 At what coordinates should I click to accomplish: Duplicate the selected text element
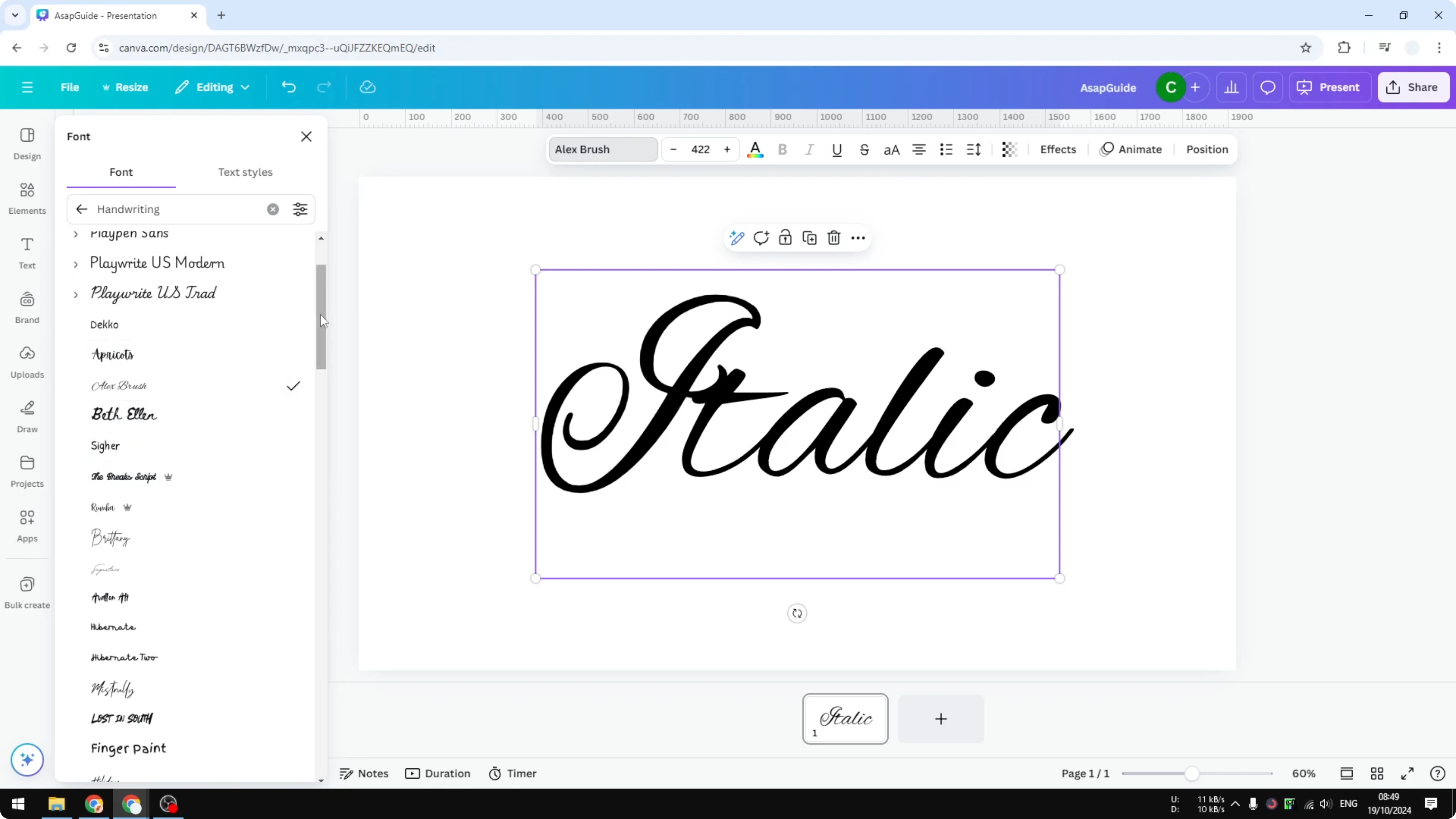coord(810,237)
